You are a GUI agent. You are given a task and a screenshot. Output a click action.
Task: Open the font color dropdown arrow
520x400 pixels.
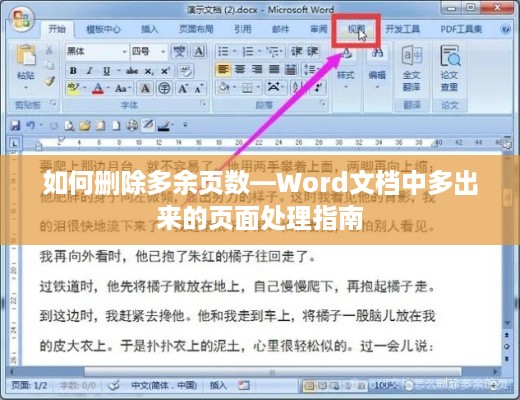click(x=108, y=88)
